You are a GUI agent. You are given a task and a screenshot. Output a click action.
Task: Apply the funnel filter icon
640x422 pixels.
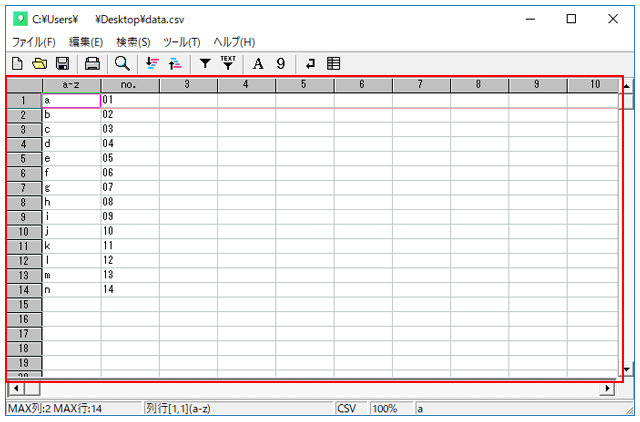click(205, 64)
